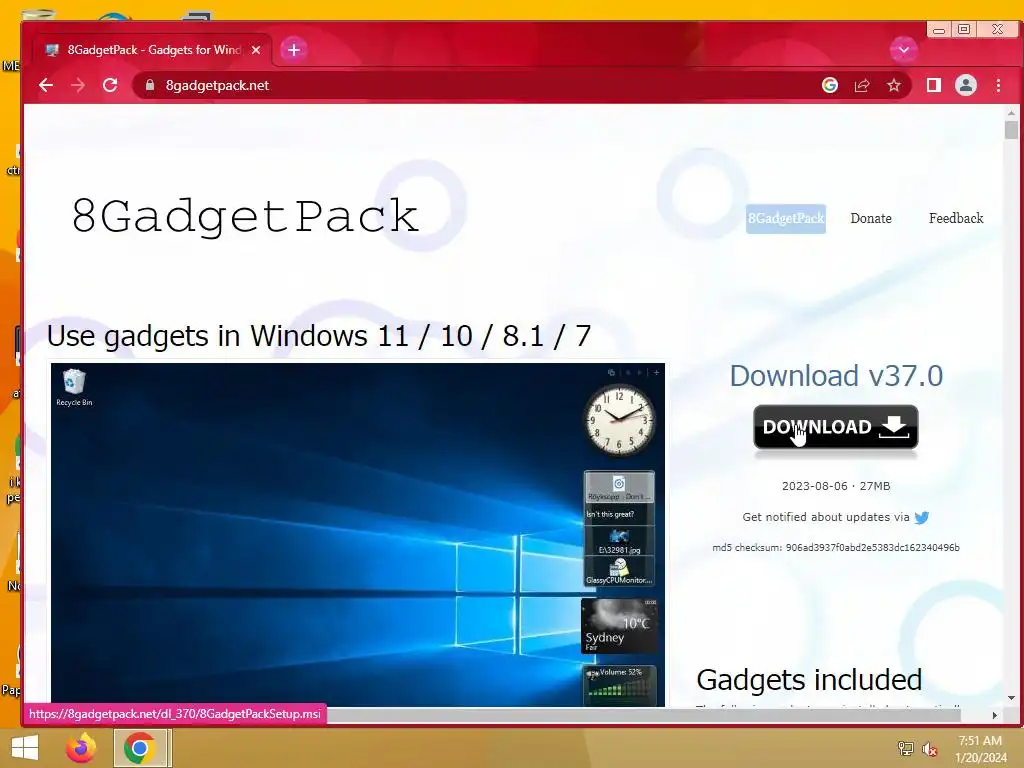
Task: Open the Windows Start menu
Action: [x=25, y=748]
